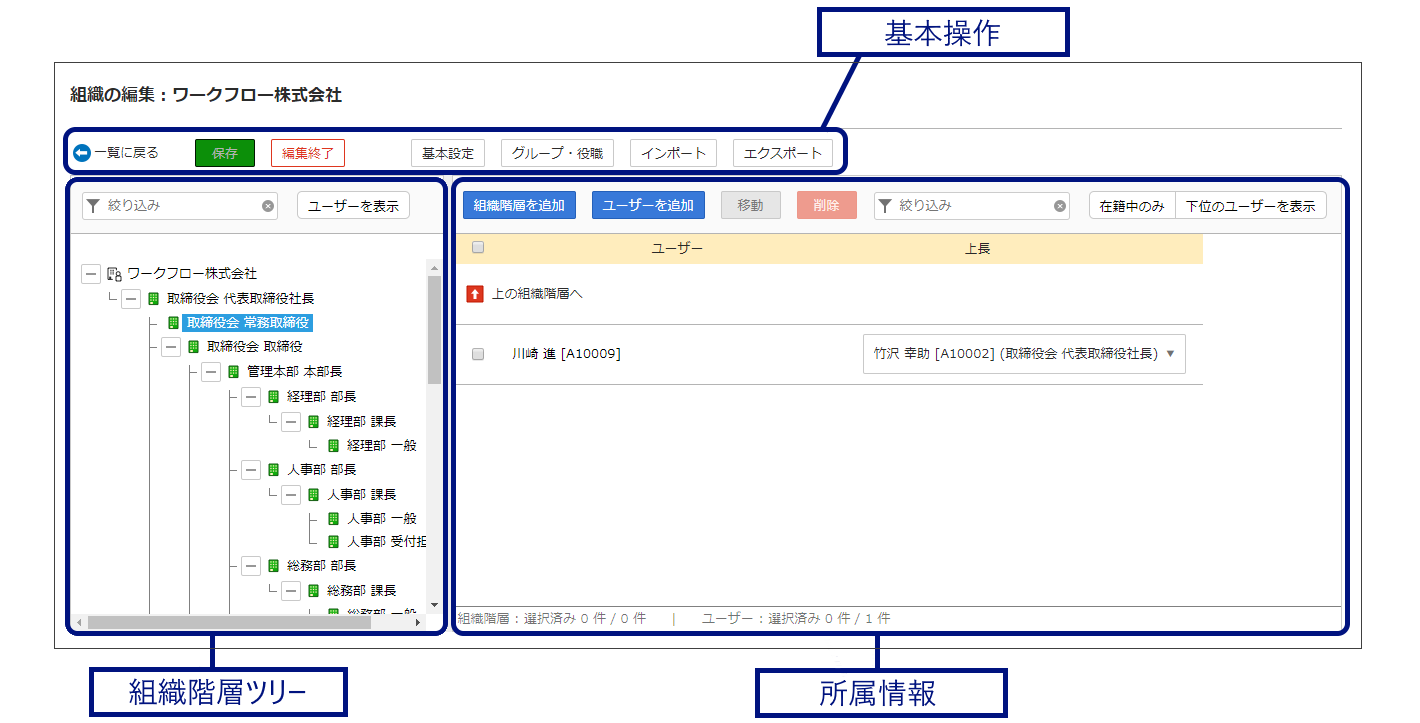Clear the user list filter with x icon
This screenshot has width=1420, height=723.
click(1060, 206)
